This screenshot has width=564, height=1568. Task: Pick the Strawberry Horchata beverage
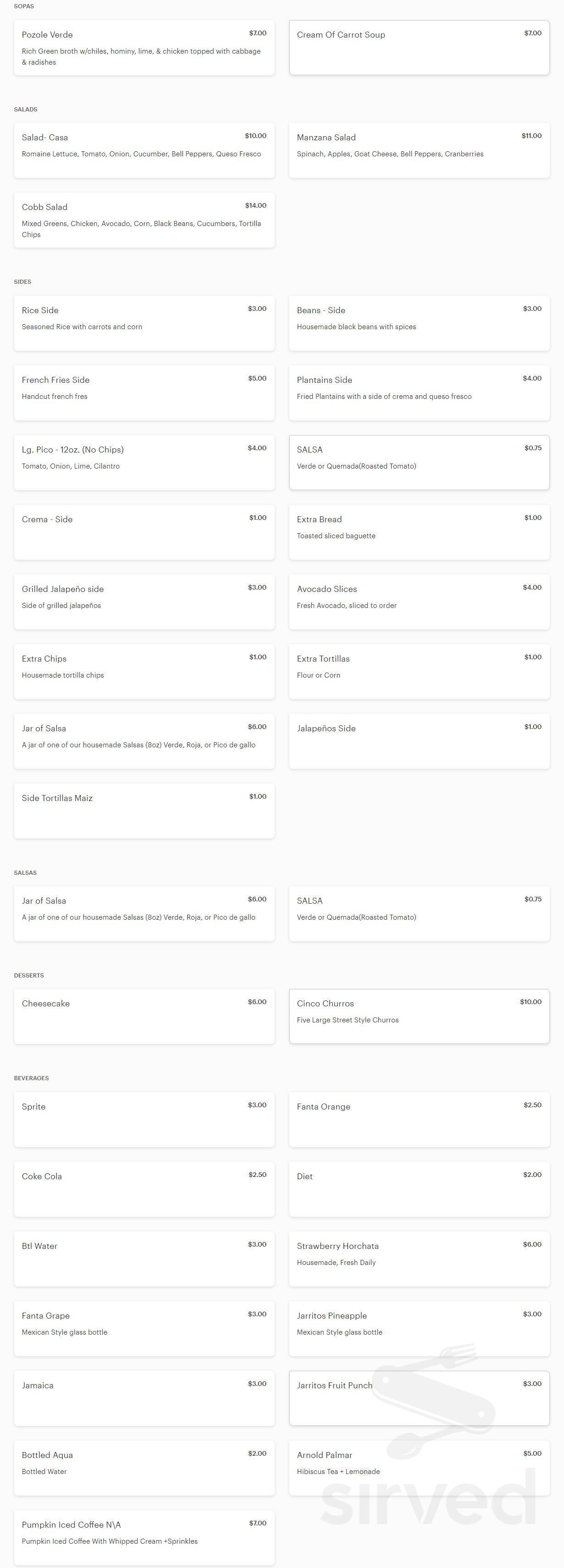click(419, 1259)
